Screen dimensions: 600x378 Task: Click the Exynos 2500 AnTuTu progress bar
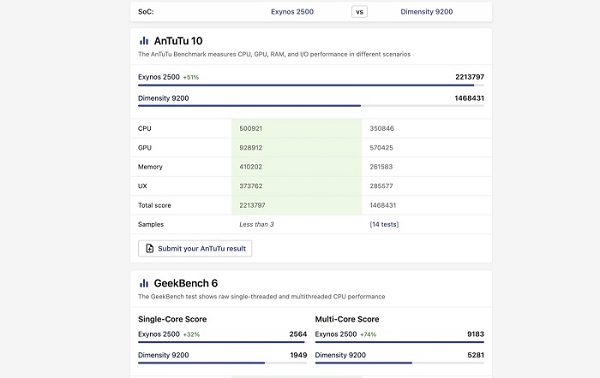tap(311, 85)
